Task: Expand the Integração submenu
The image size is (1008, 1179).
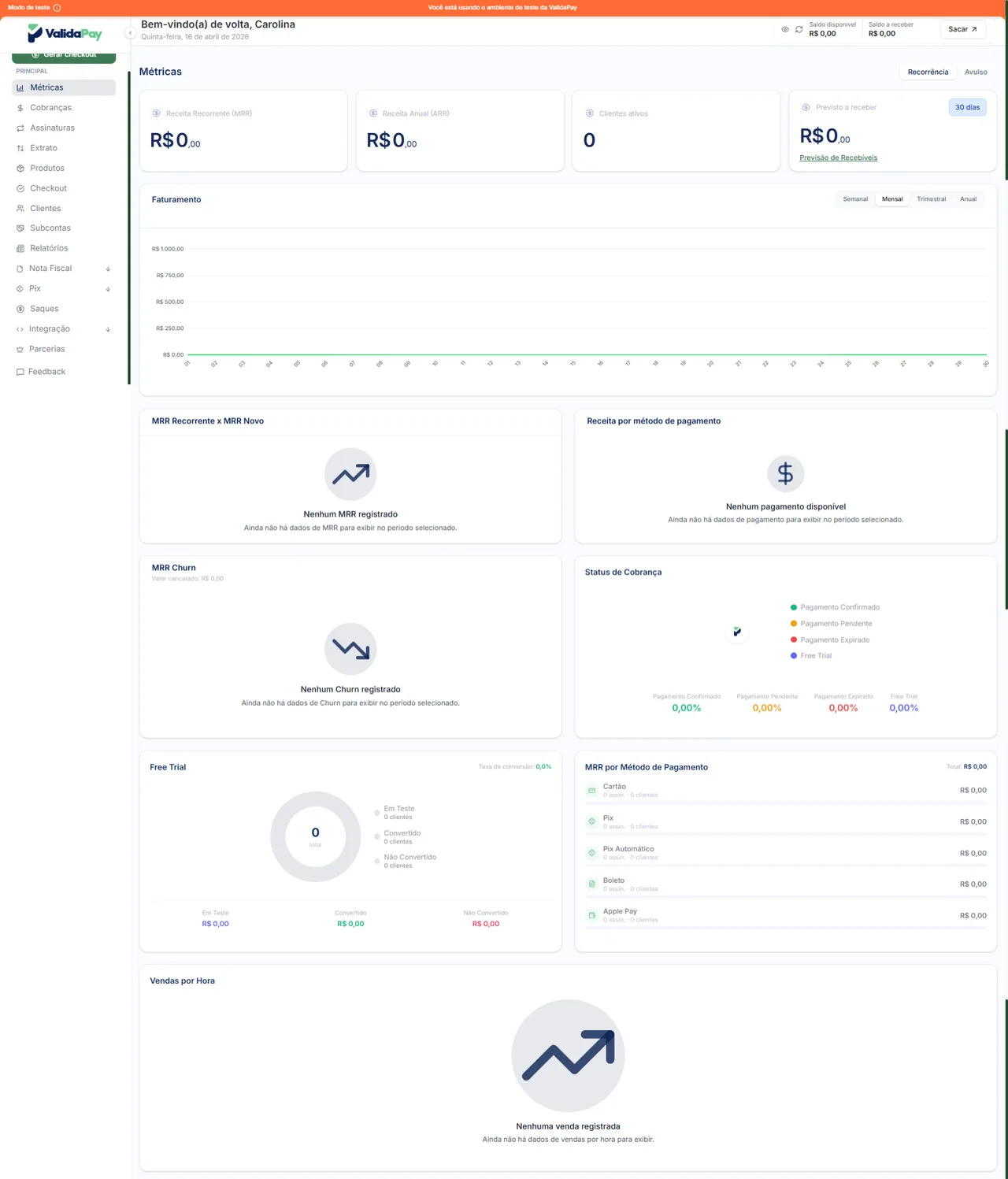Action: pos(108,329)
